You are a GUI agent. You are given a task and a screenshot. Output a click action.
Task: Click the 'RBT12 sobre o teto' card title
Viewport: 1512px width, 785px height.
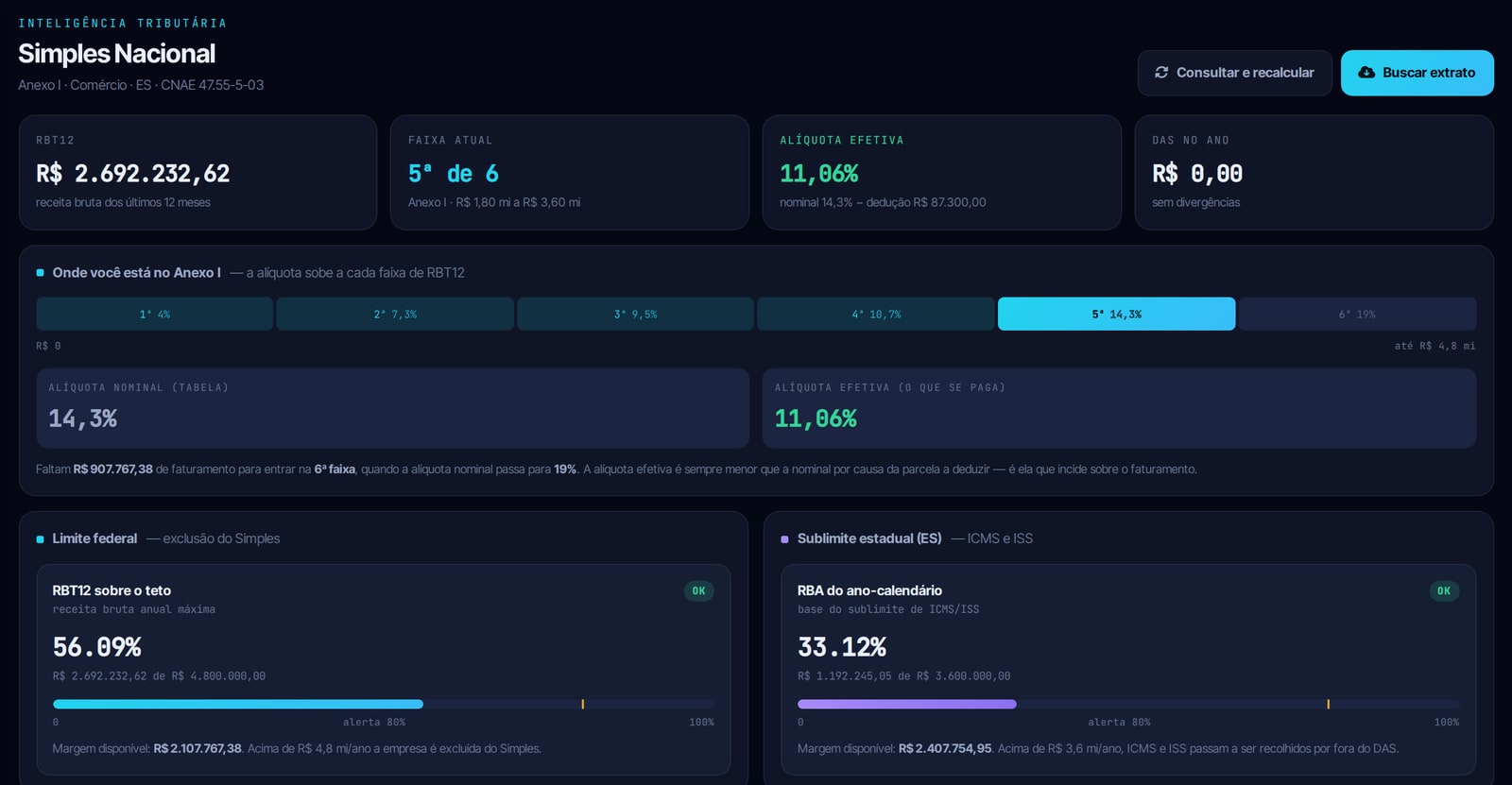point(112,590)
